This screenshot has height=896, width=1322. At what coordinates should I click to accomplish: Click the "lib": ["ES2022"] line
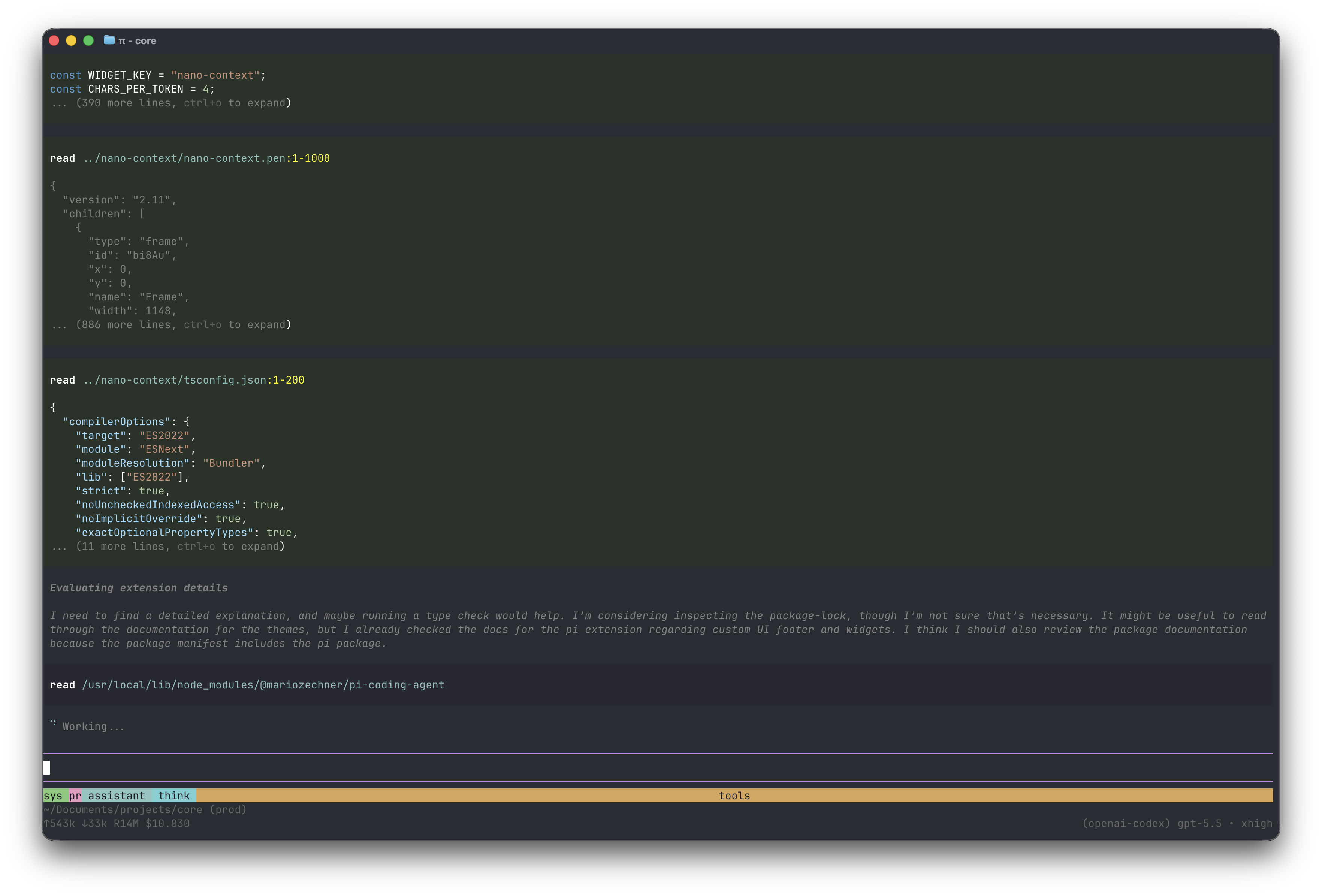[x=132, y=477]
